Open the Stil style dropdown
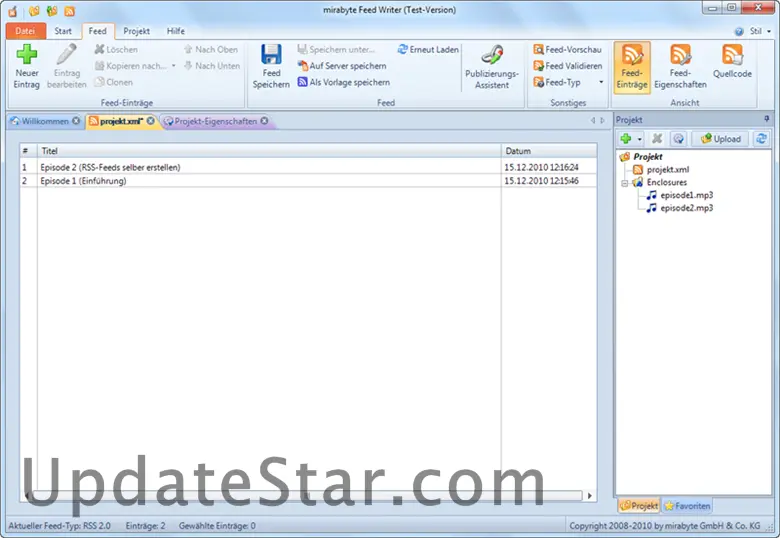The image size is (780, 538). coord(761,31)
